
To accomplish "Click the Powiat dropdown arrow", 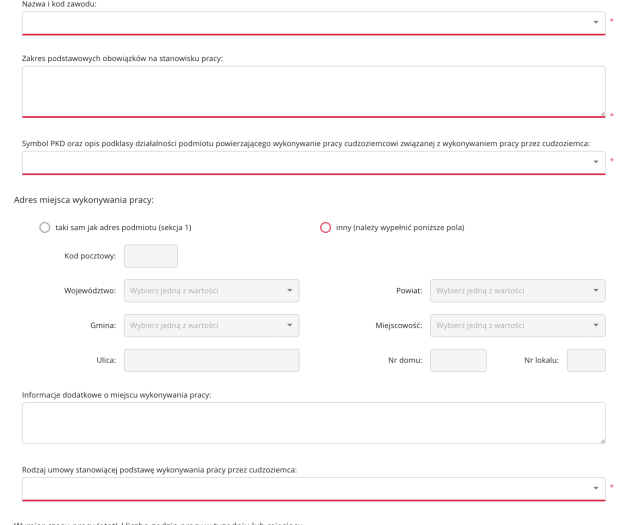I will coord(596,290).
